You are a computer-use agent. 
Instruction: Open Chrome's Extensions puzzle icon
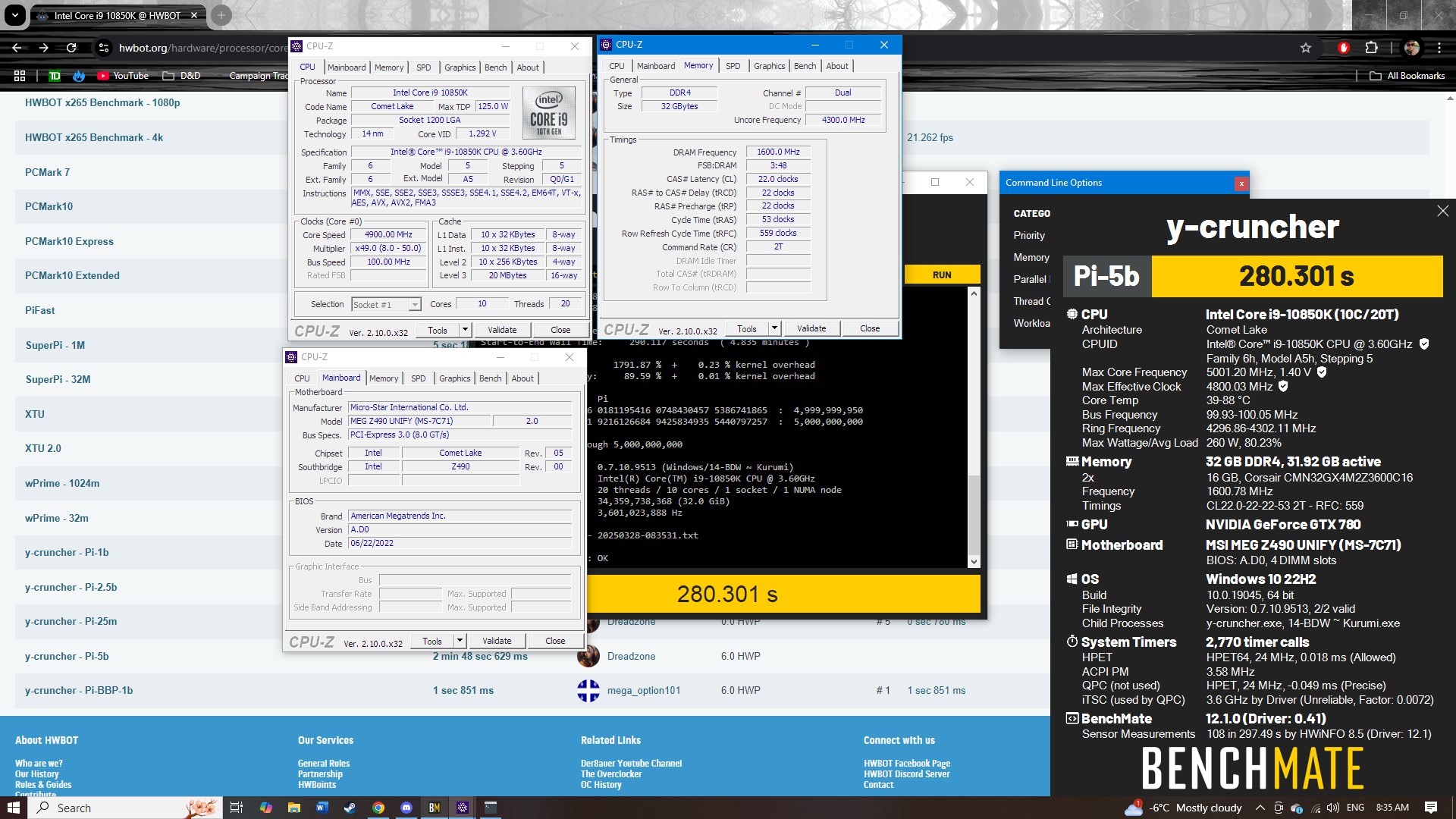click(1371, 48)
